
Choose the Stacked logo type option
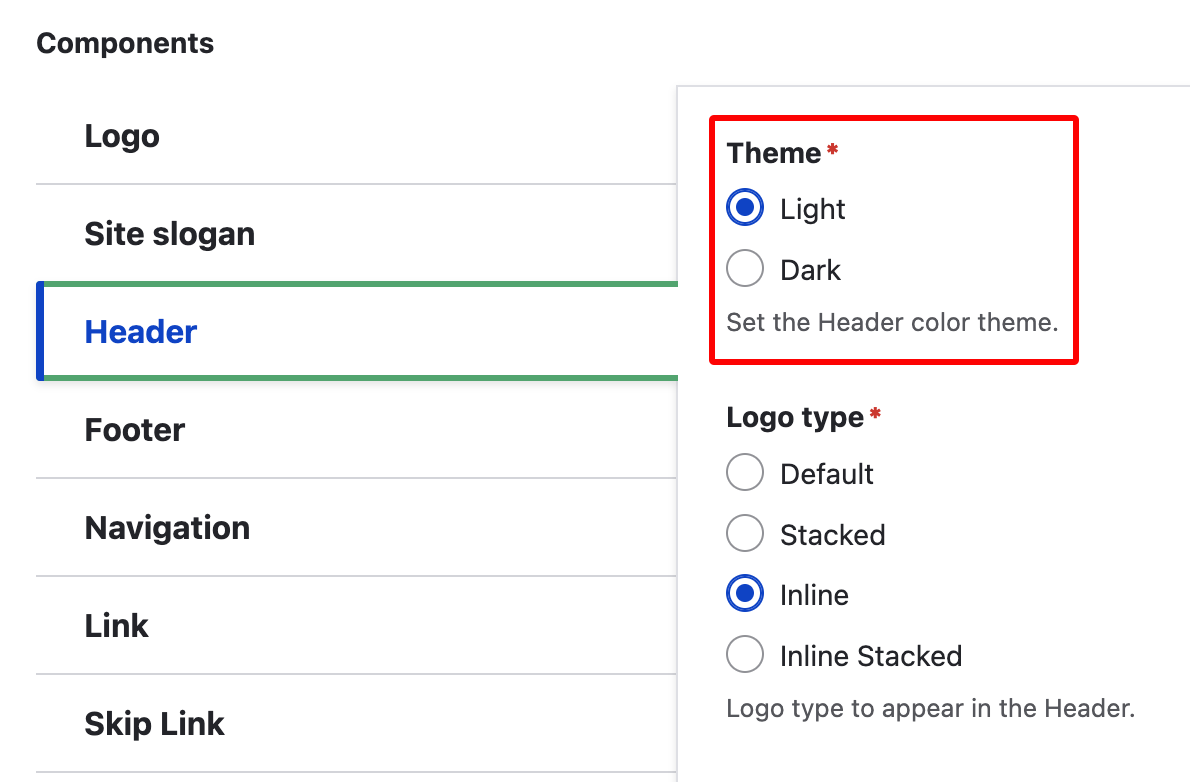[745, 534]
